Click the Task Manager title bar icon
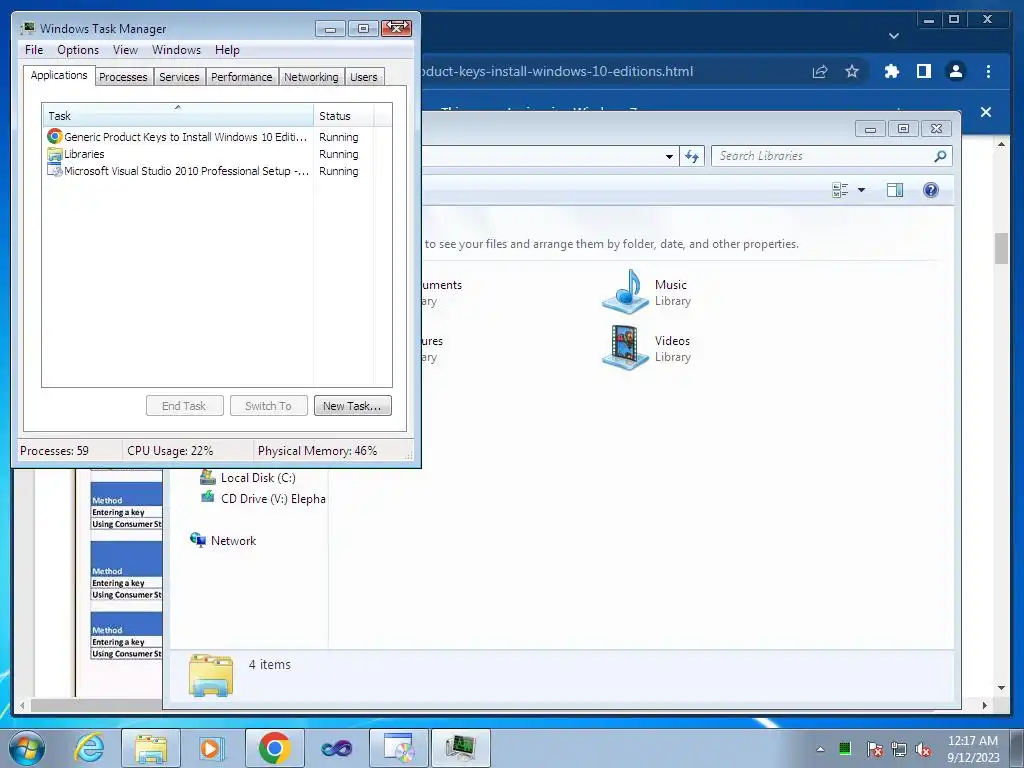This screenshot has height=768, width=1024. point(28,28)
